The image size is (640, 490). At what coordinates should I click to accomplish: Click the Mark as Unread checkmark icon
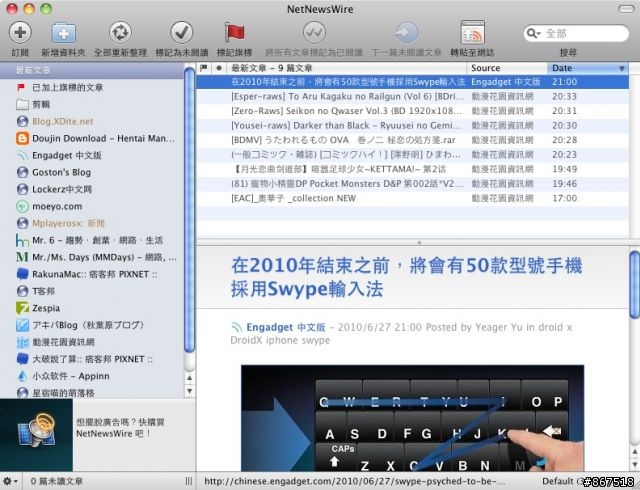coord(182,33)
